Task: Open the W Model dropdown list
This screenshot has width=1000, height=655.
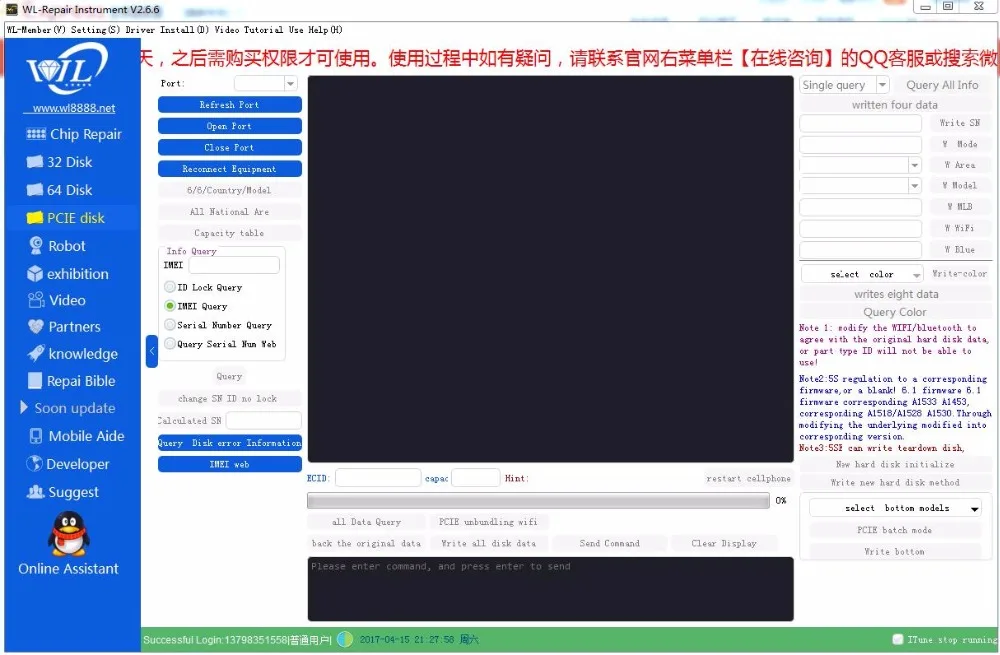Action: point(915,186)
